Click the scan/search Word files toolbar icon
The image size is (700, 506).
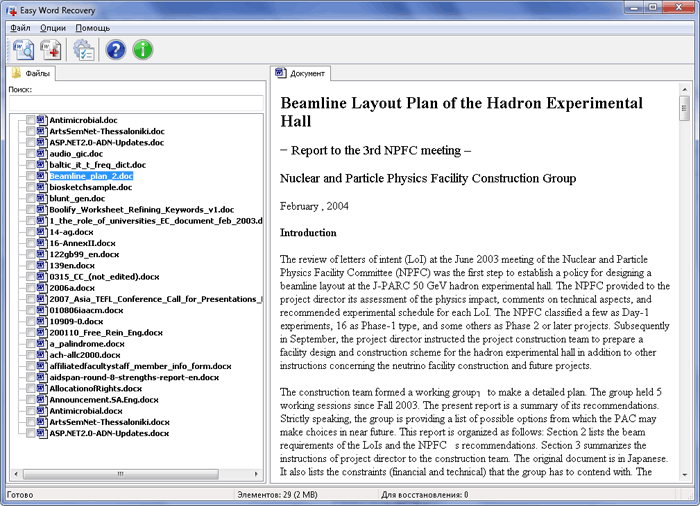[23, 49]
